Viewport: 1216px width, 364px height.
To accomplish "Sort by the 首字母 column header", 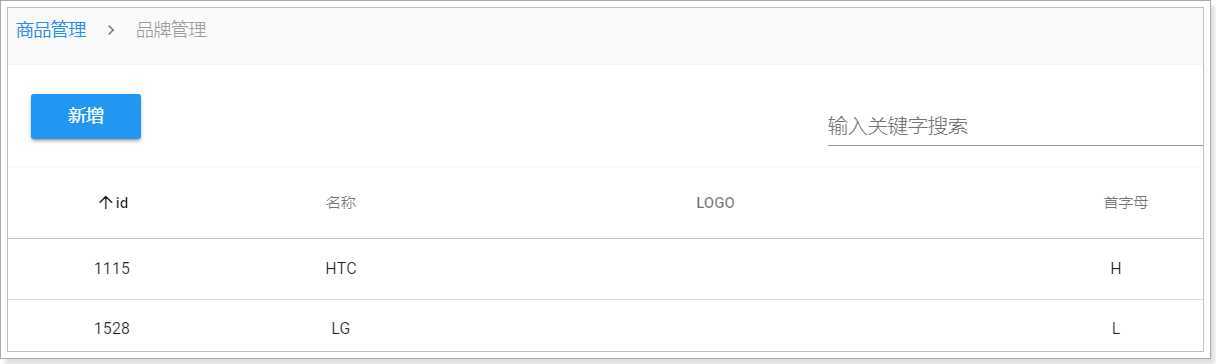I will coord(1125,203).
